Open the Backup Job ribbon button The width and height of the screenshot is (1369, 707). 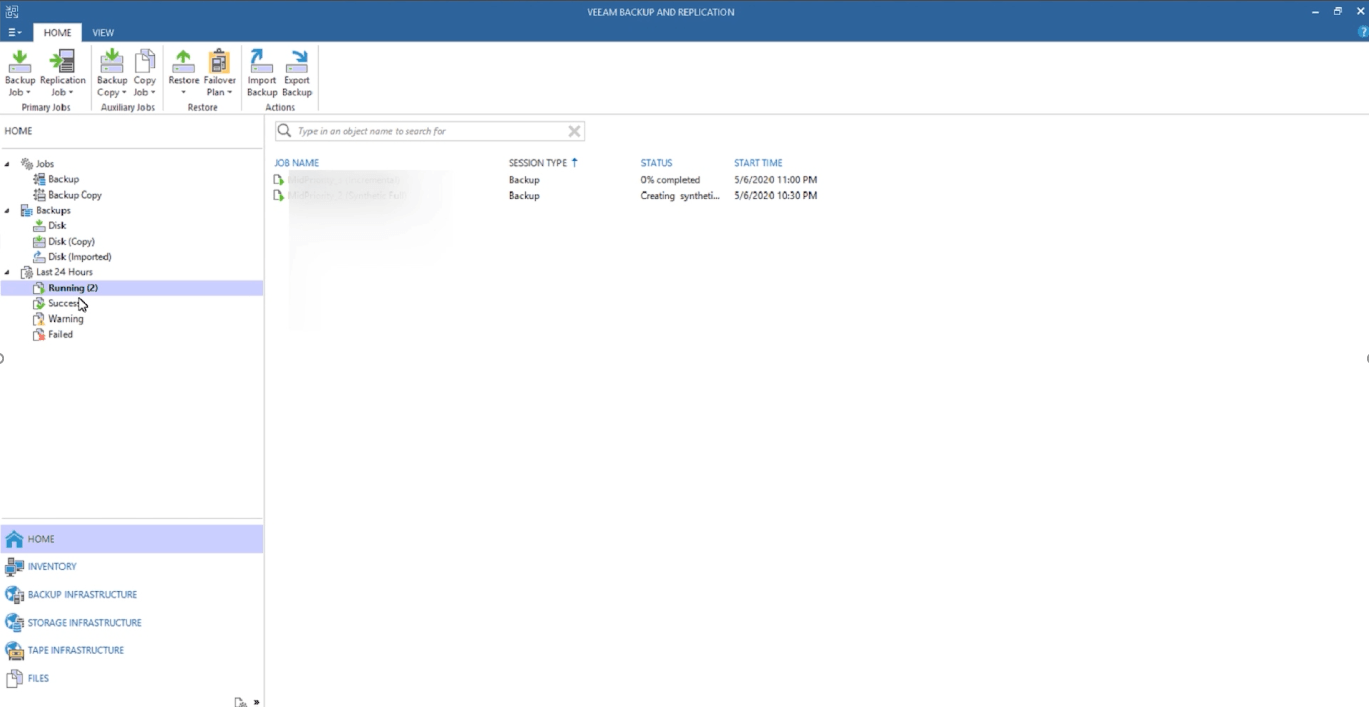click(x=20, y=73)
